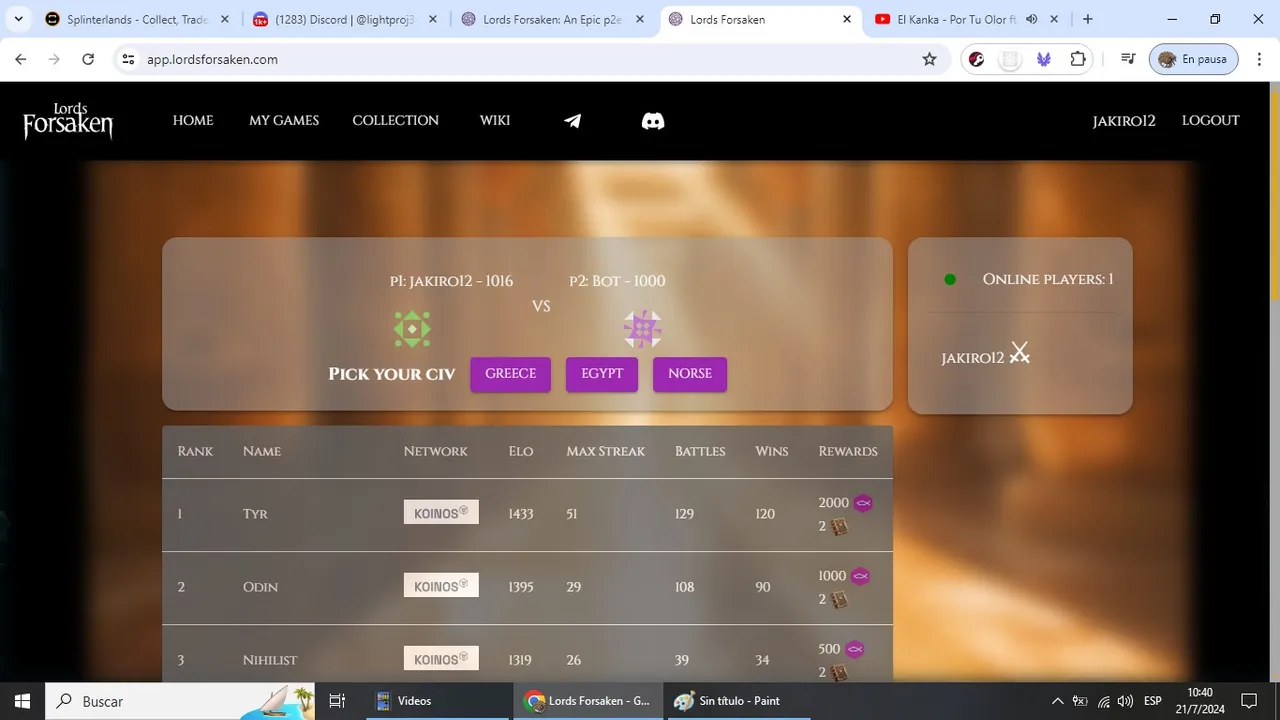
Task: Click Tyr's book reward icon
Action: [x=839, y=527]
